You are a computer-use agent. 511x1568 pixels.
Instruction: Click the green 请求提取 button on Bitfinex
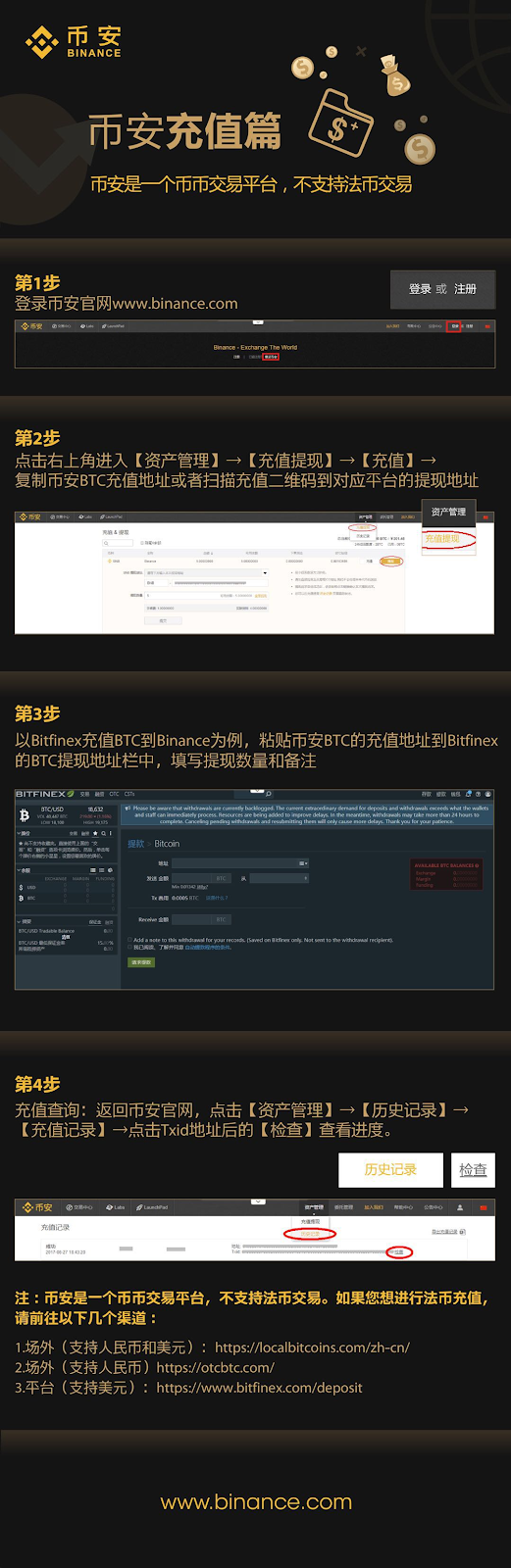tap(141, 962)
